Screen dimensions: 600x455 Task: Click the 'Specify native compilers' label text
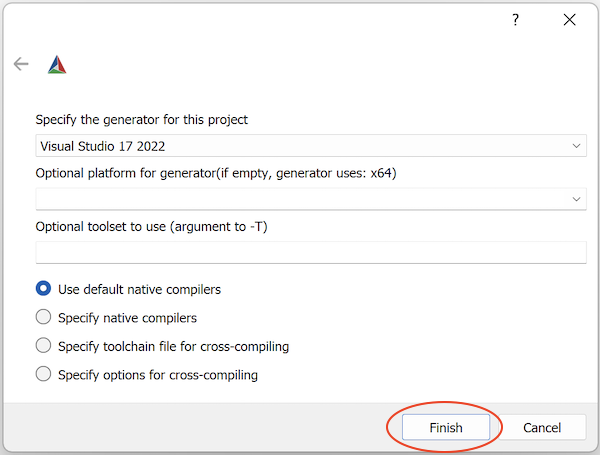pyautogui.click(x=127, y=318)
